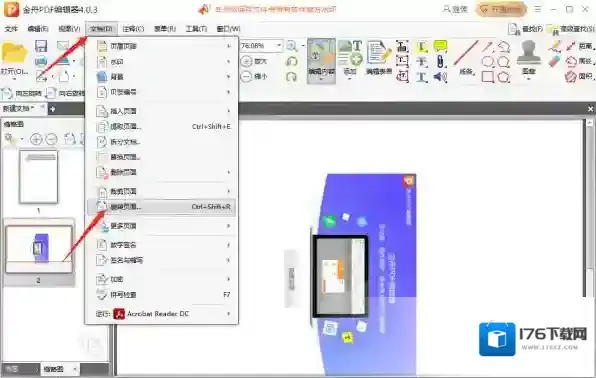This screenshot has height=378, width=596.
Task: Expand the 签名与缩写 submenu
Action: tap(162, 260)
